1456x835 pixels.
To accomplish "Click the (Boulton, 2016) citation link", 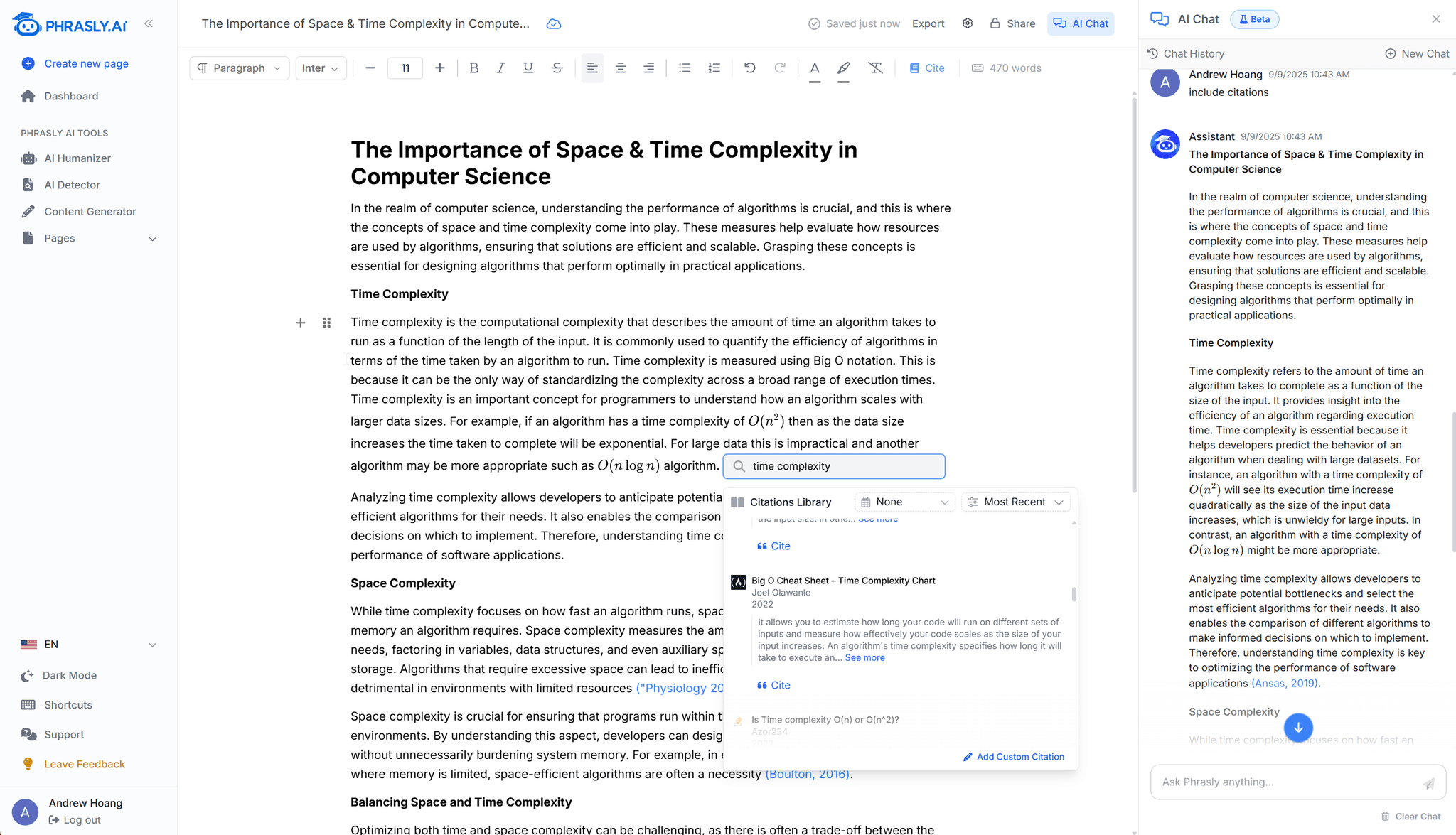I will tap(808, 775).
